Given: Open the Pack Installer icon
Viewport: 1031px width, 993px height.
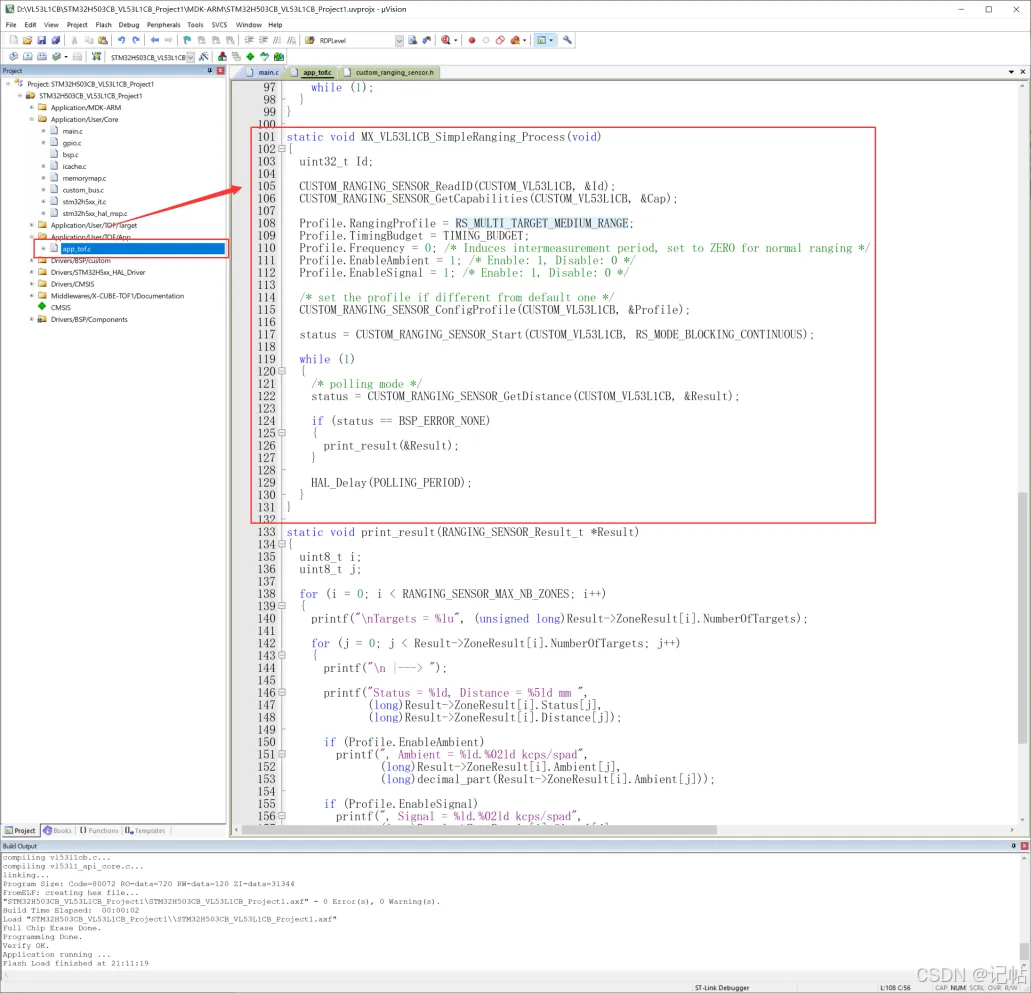Looking at the screenshot, I should point(279,57).
